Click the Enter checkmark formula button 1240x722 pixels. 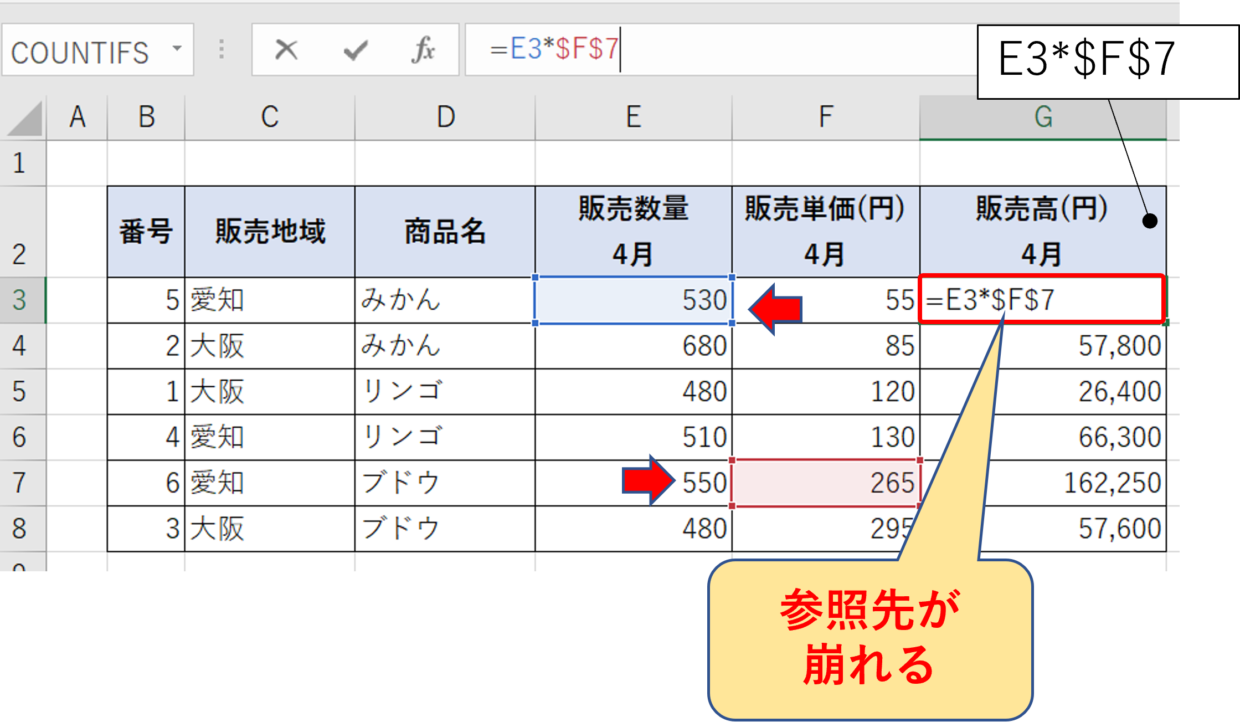(355, 51)
